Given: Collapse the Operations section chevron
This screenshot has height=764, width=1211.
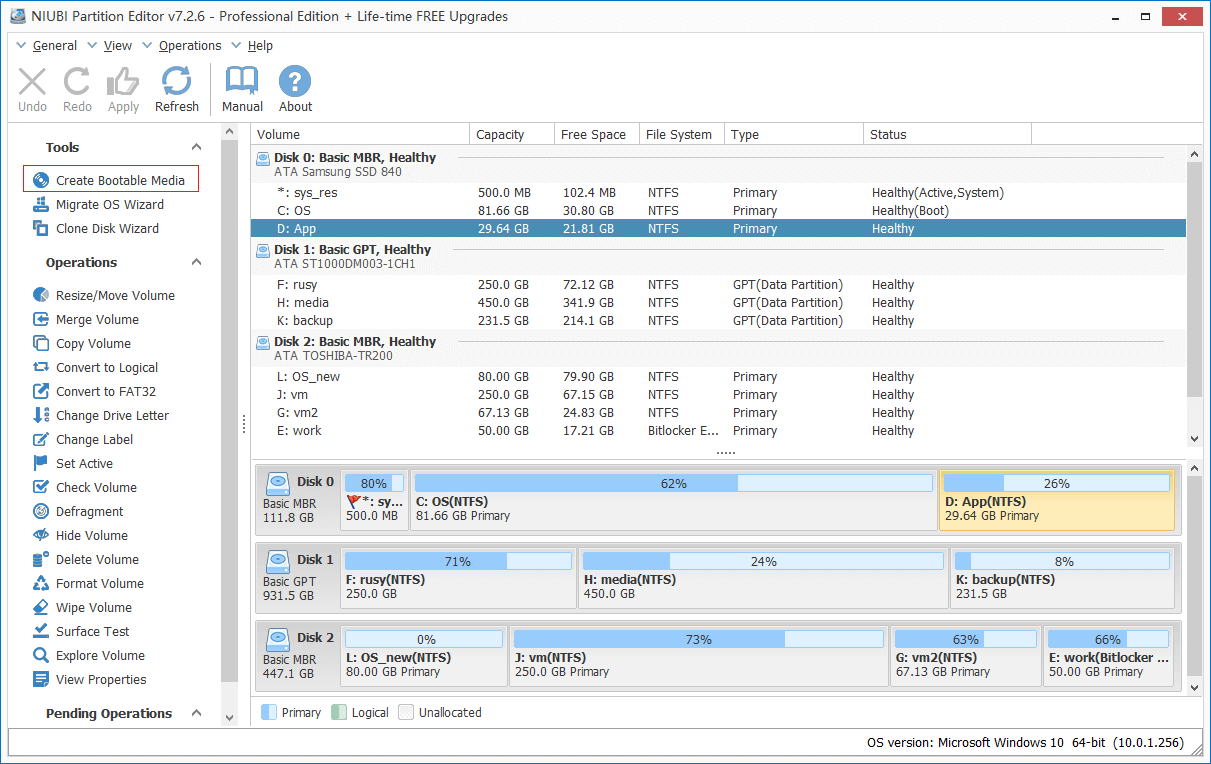Looking at the screenshot, I should point(197,263).
